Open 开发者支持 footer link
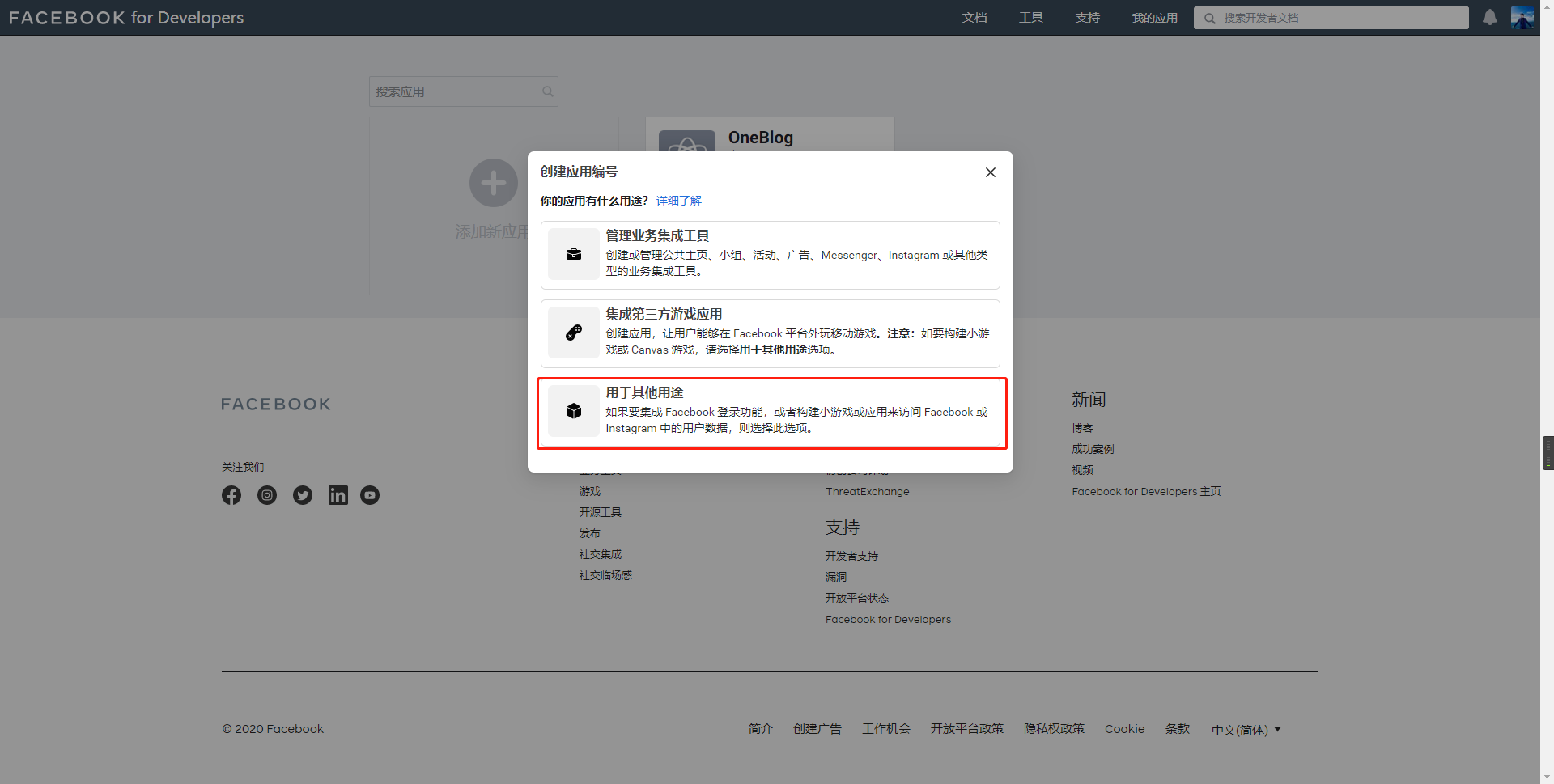Viewport: 1554px width, 784px height. [x=851, y=556]
